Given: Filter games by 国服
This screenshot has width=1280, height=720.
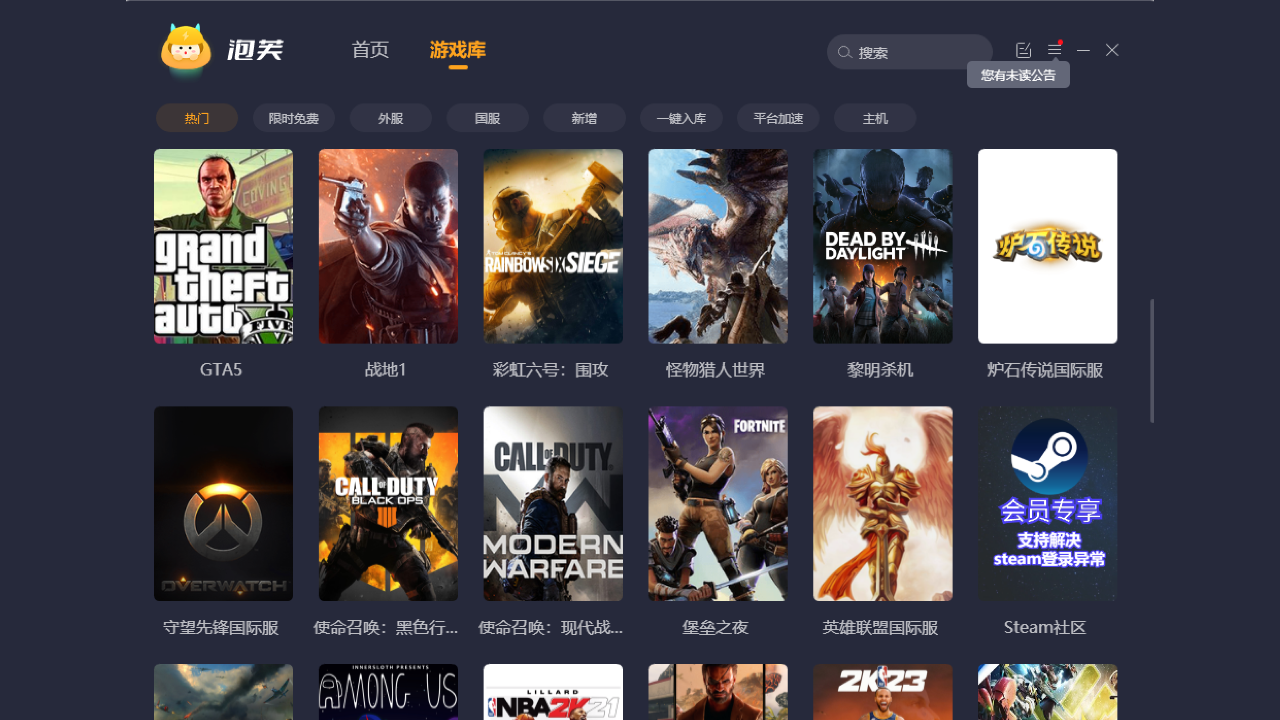Looking at the screenshot, I should (x=487, y=118).
